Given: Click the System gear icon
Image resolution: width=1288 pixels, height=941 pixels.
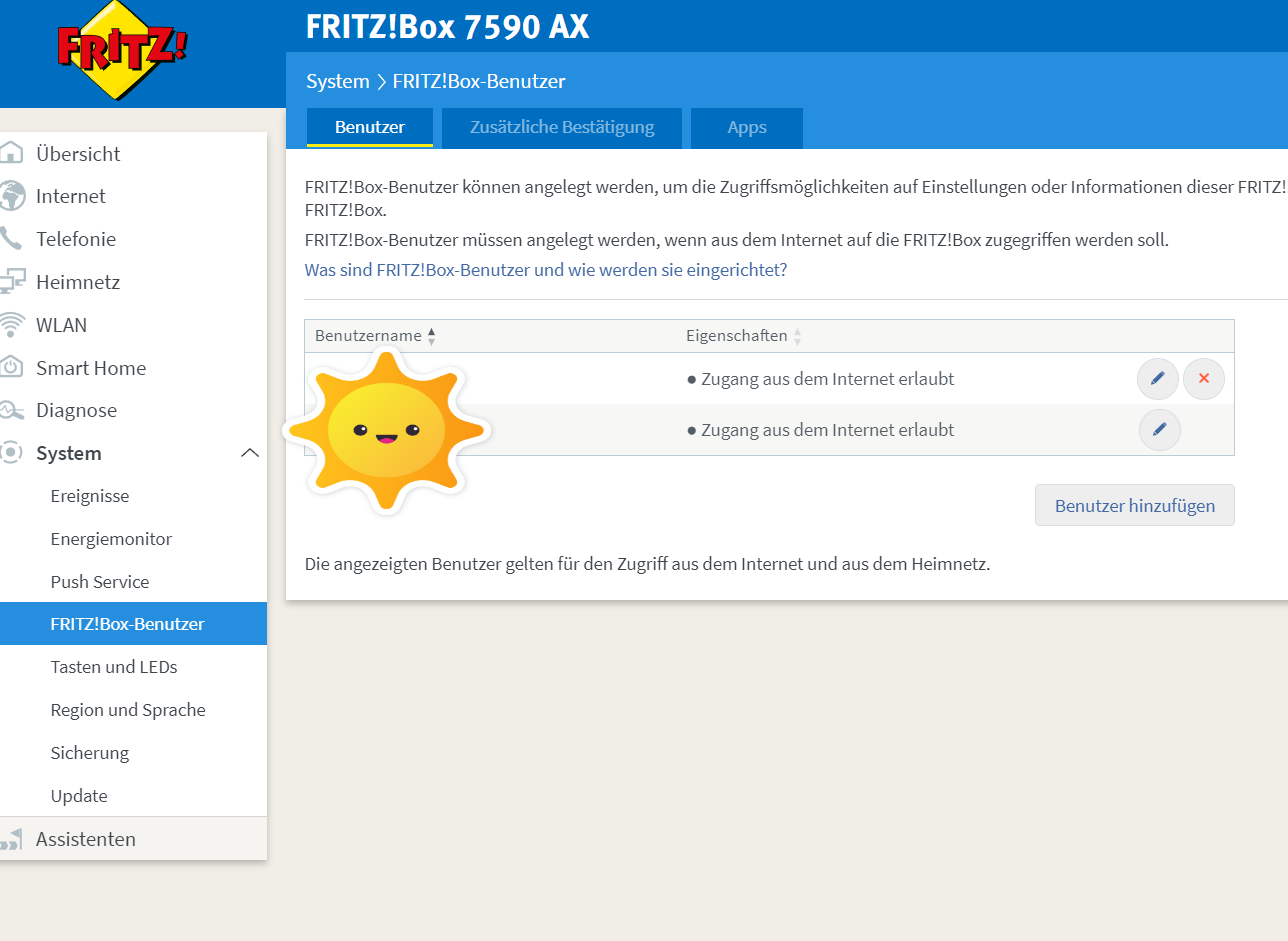Looking at the screenshot, I should coord(10,453).
